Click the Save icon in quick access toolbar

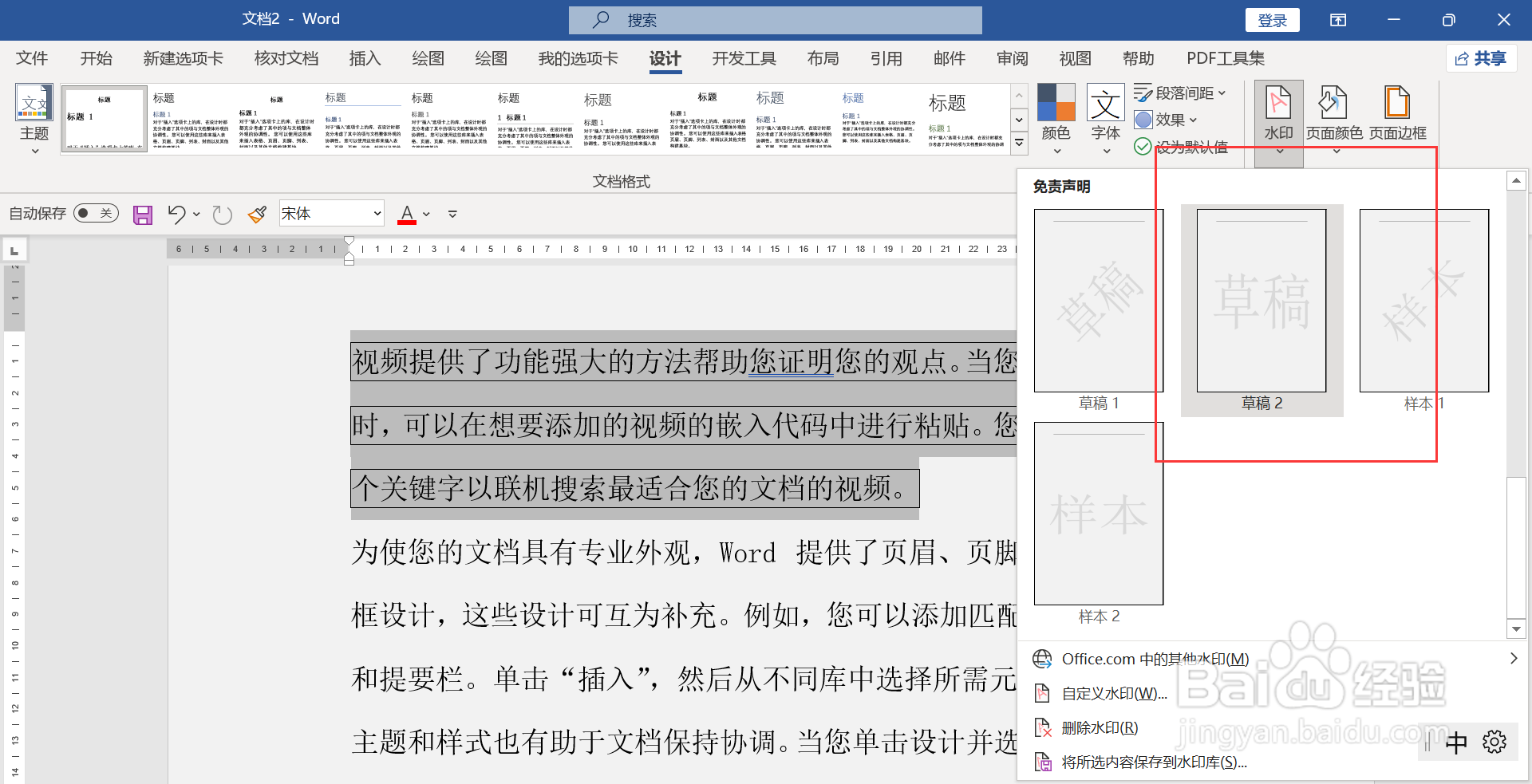coord(143,215)
